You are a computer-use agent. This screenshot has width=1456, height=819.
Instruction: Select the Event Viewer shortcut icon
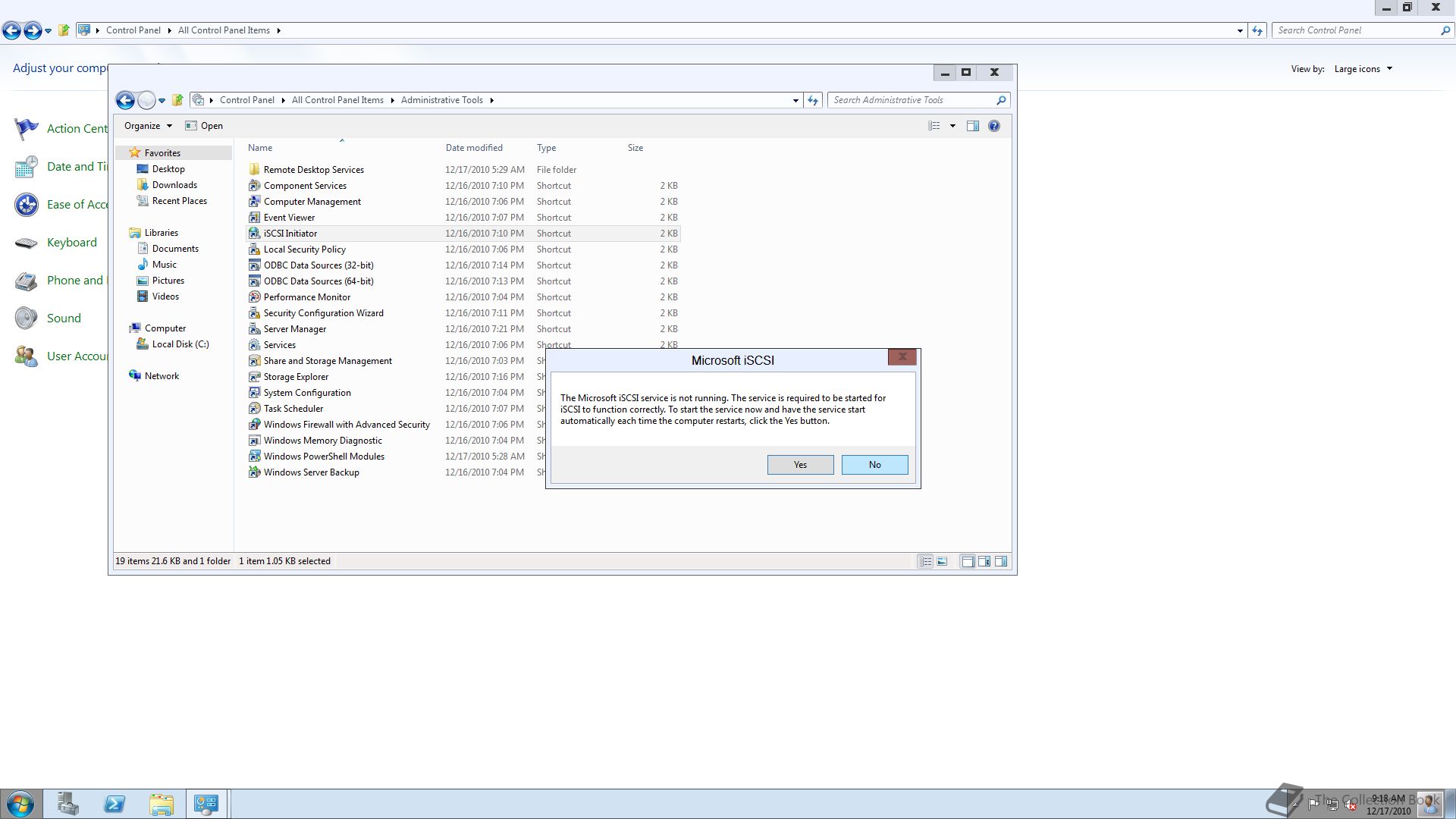(255, 217)
